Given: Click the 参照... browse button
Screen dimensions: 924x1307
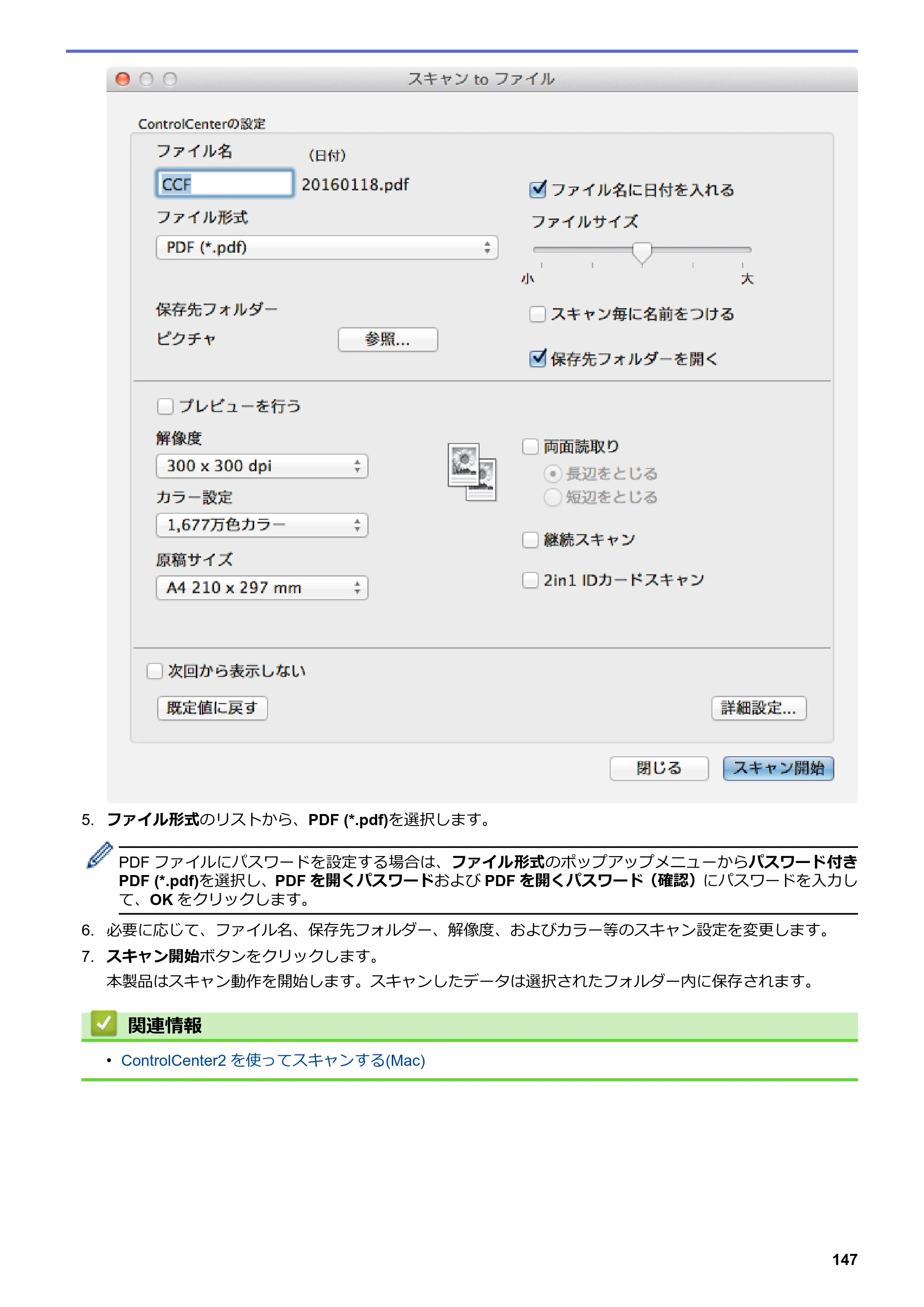Looking at the screenshot, I should (388, 340).
